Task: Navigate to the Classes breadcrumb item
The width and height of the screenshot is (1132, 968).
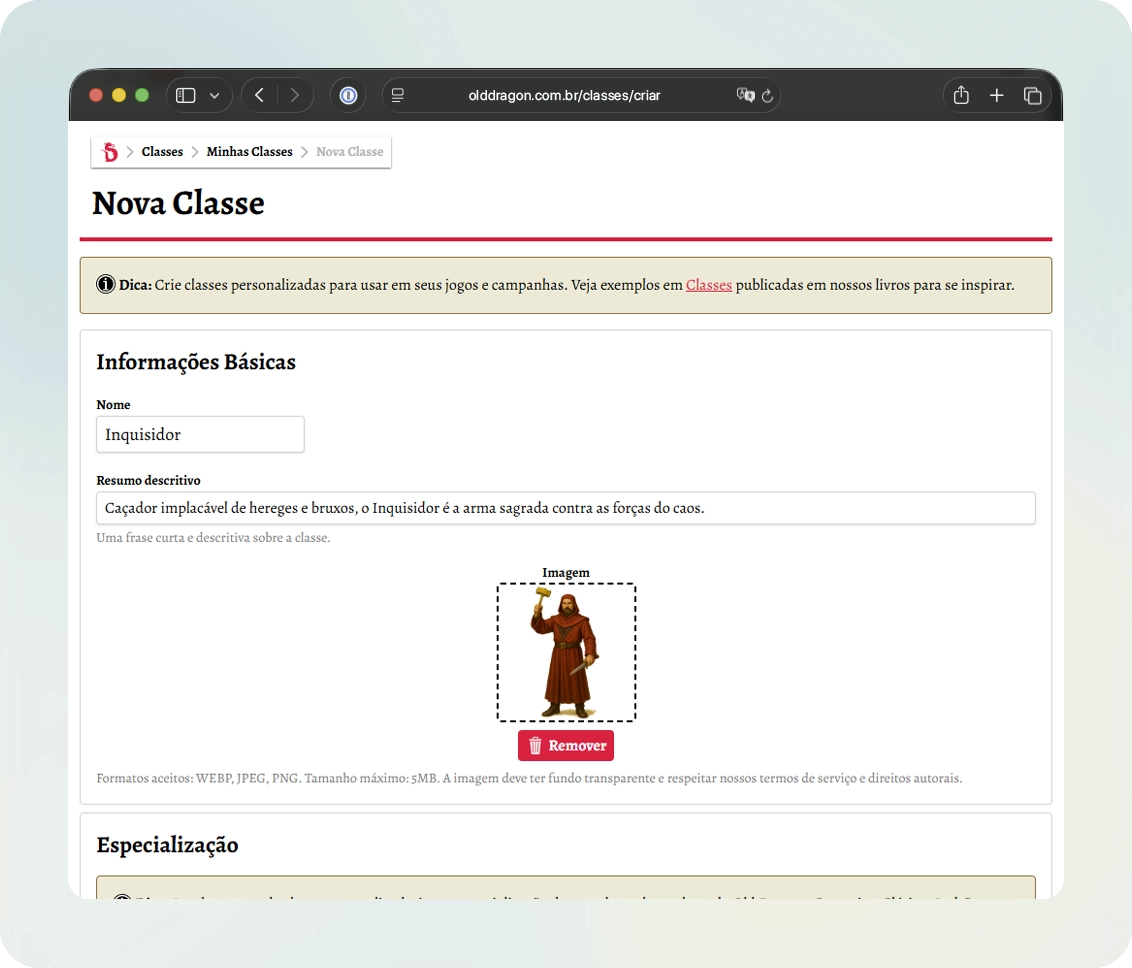Action: click(162, 152)
